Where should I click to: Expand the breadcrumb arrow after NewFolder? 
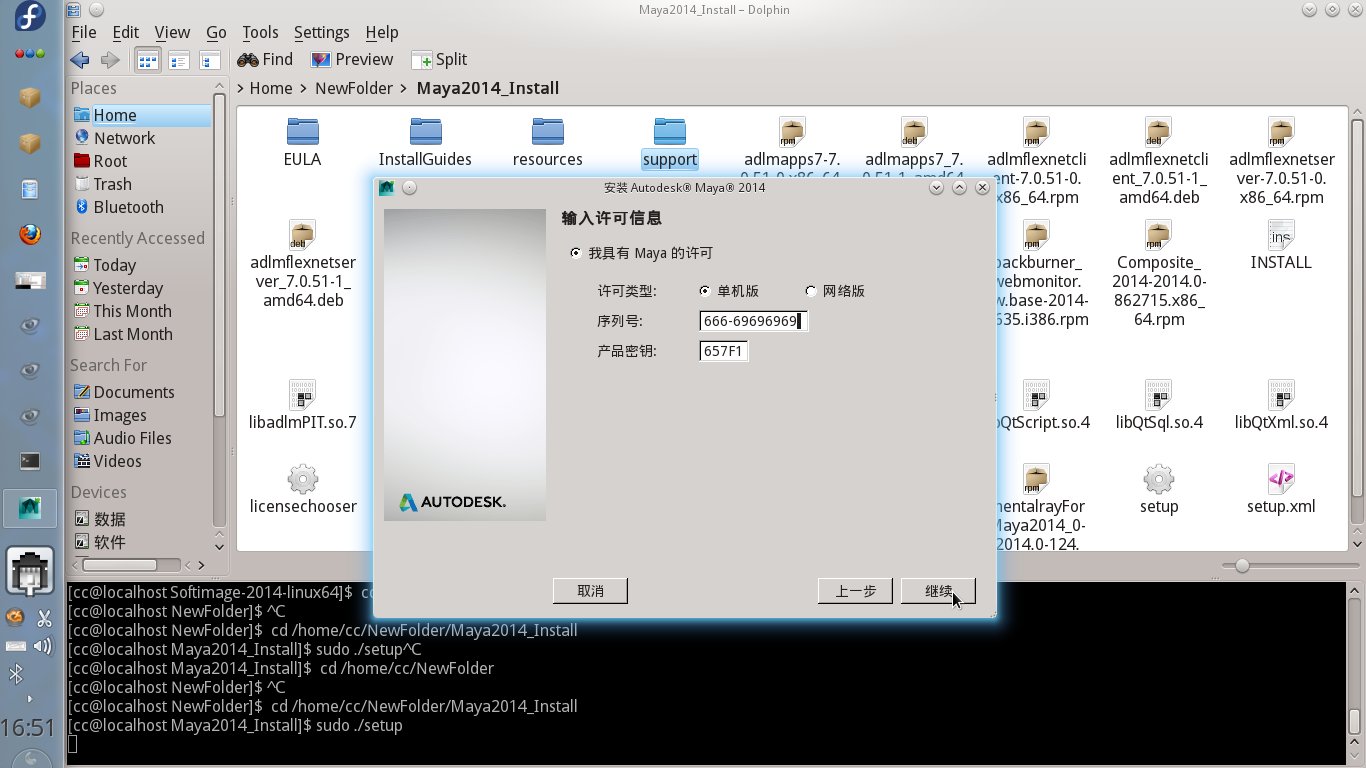coord(404,88)
